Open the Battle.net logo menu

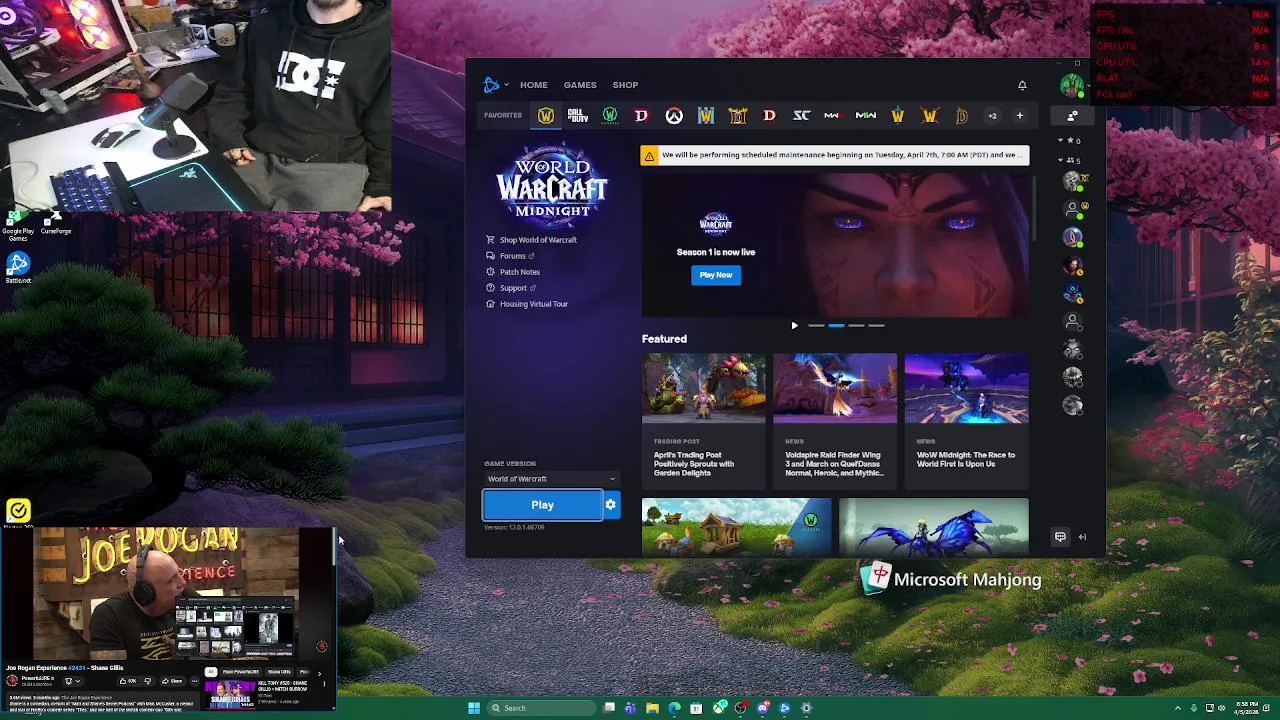495,85
